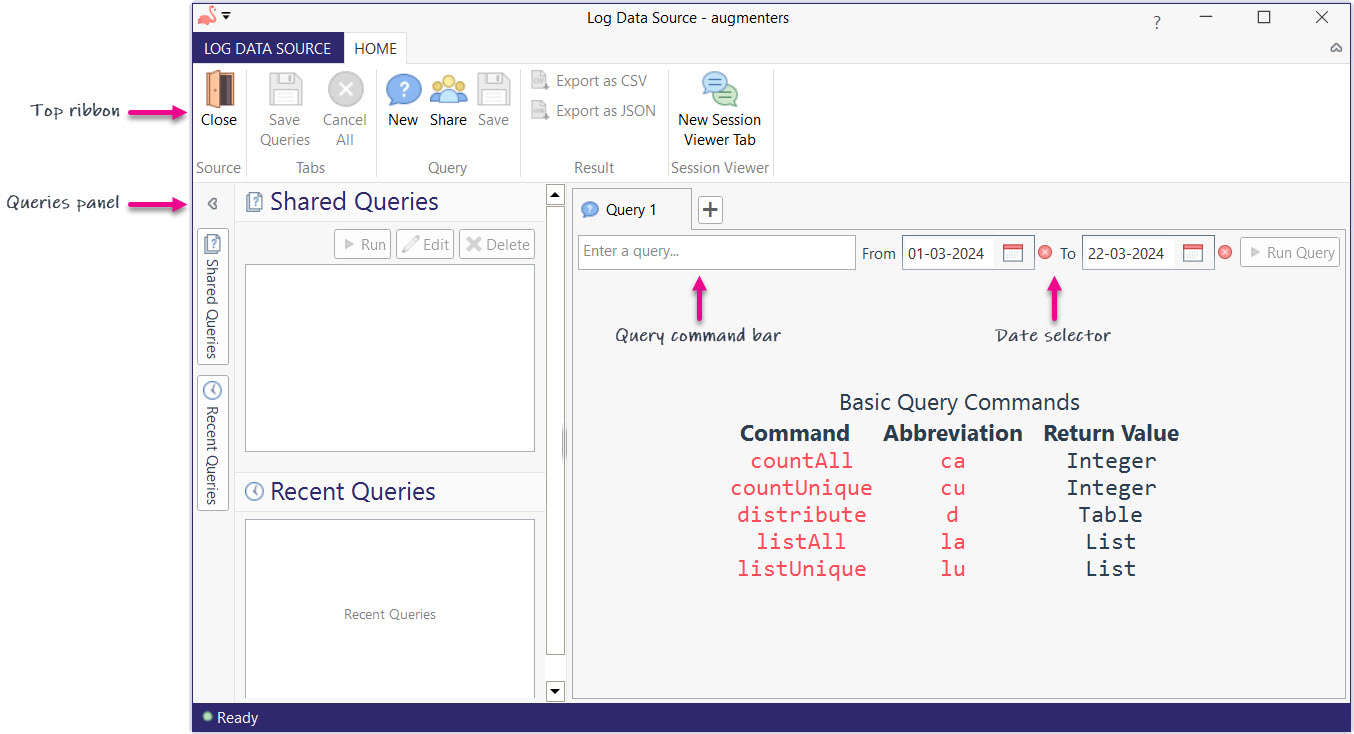Click the Share query icon

[x=448, y=90]
